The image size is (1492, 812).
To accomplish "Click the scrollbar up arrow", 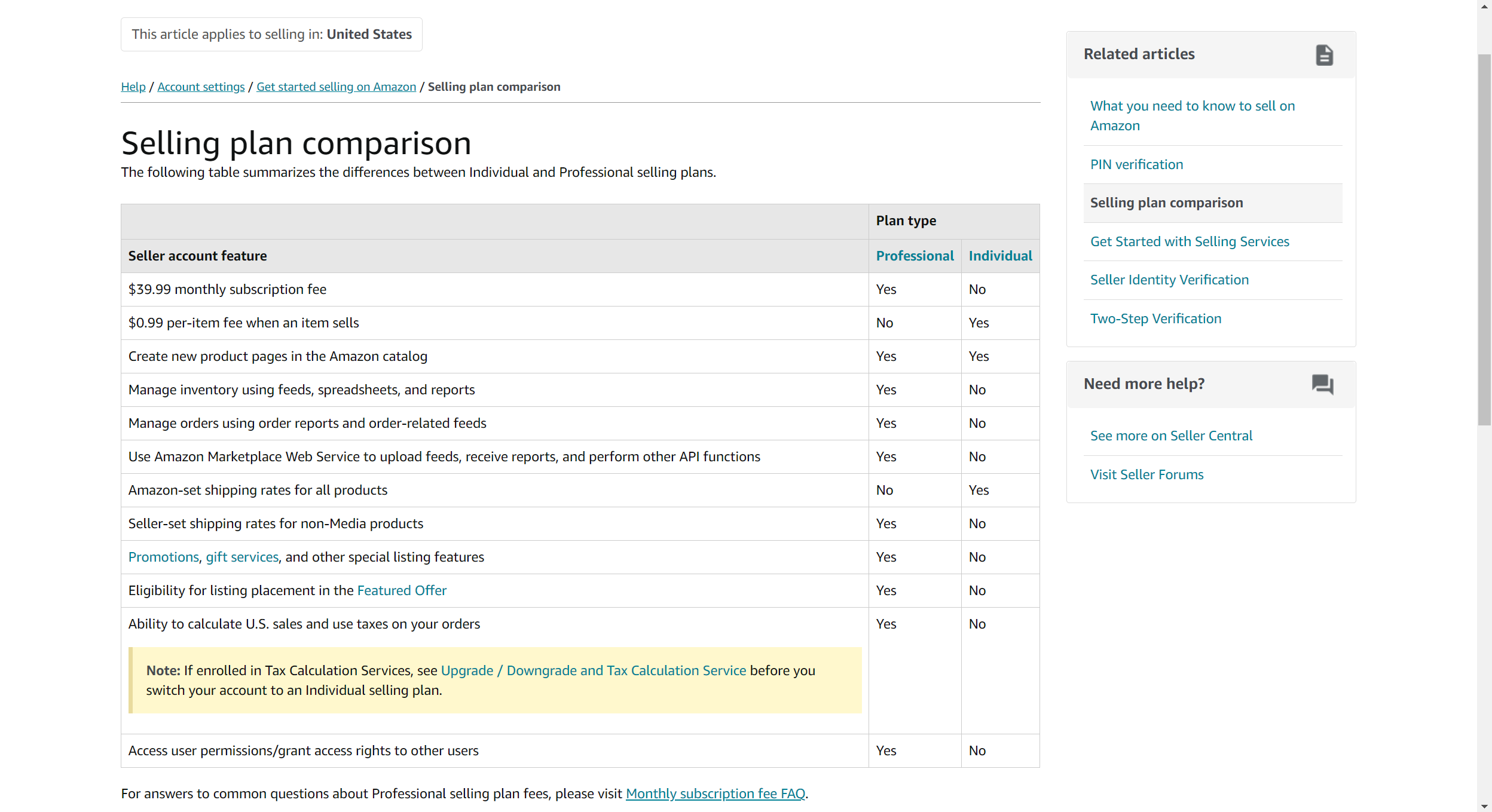I will [1484, 6].
